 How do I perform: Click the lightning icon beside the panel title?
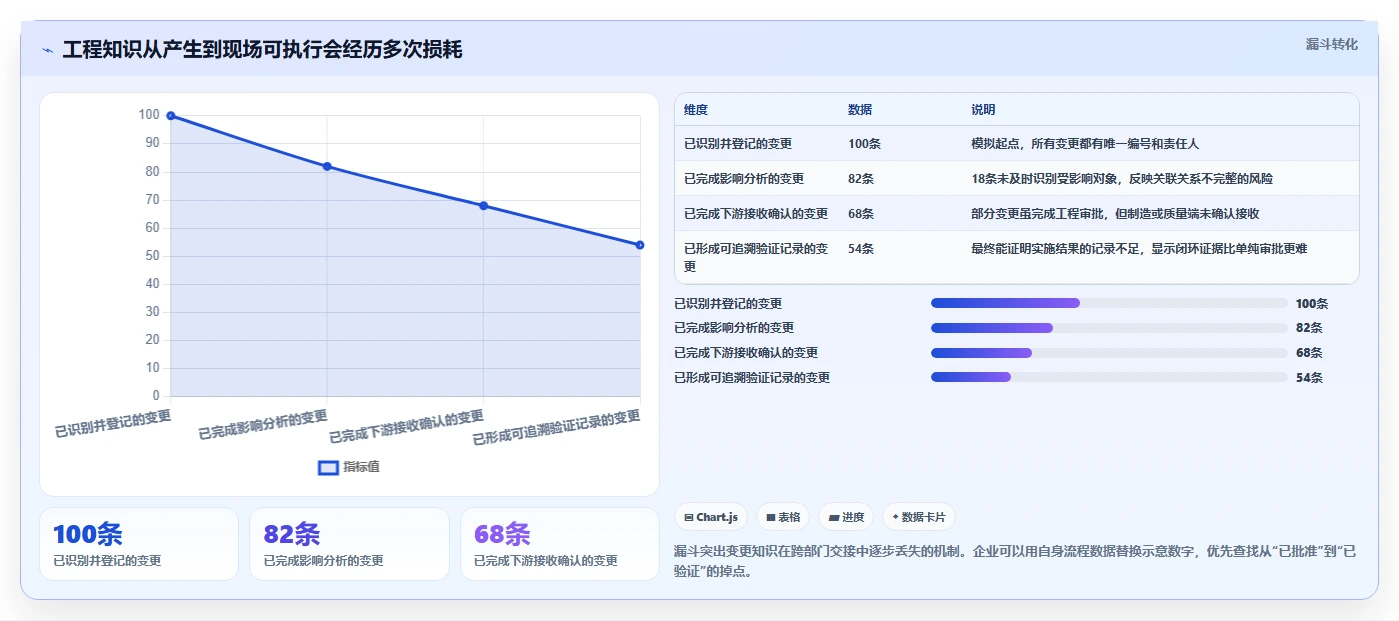coord(47,50)
